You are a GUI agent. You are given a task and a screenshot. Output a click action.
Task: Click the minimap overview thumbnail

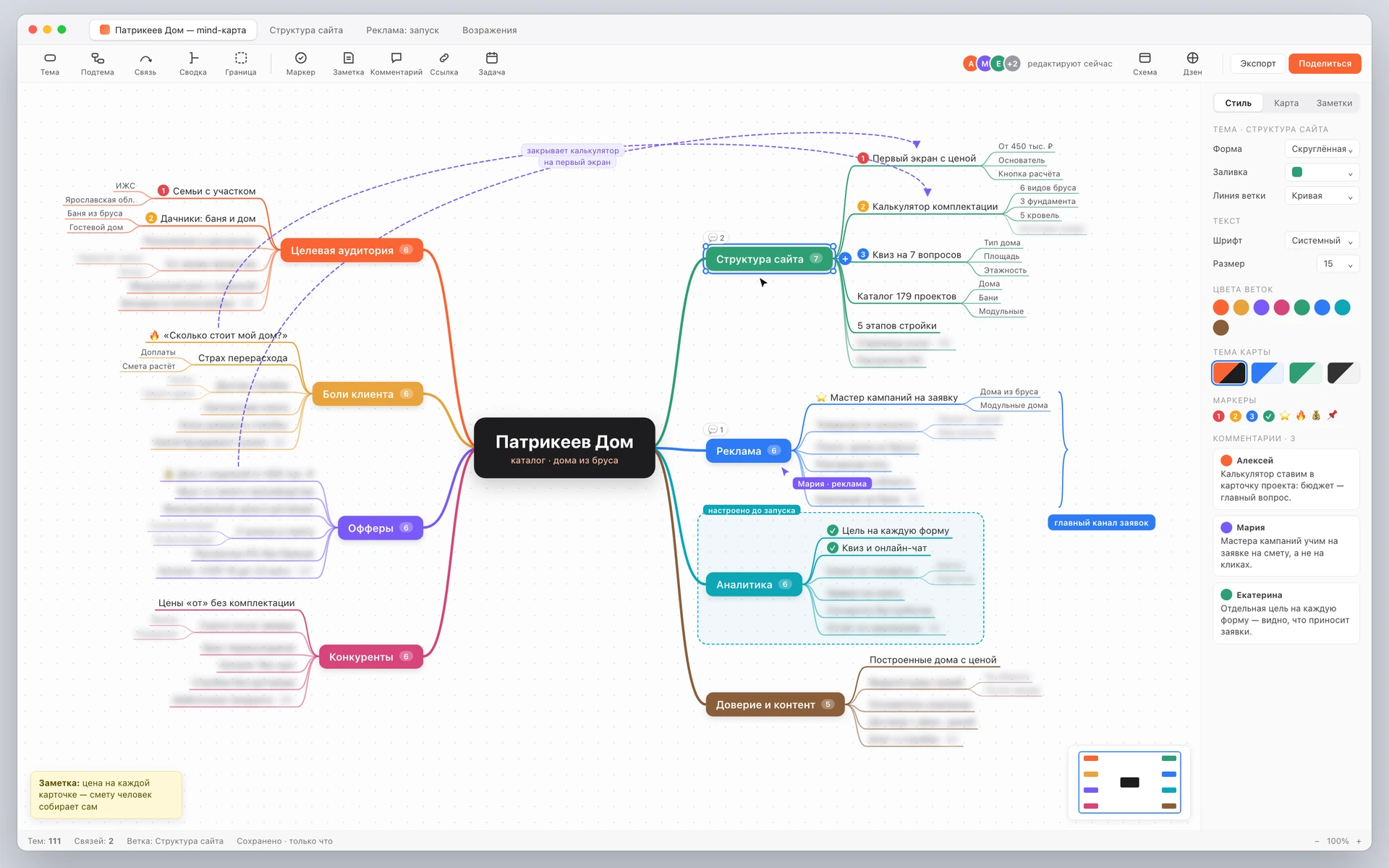[x=1129, y=782]
